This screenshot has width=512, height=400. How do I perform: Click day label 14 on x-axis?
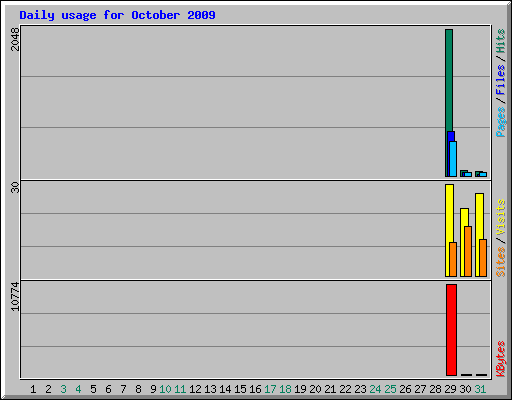[x=225, y=389]
